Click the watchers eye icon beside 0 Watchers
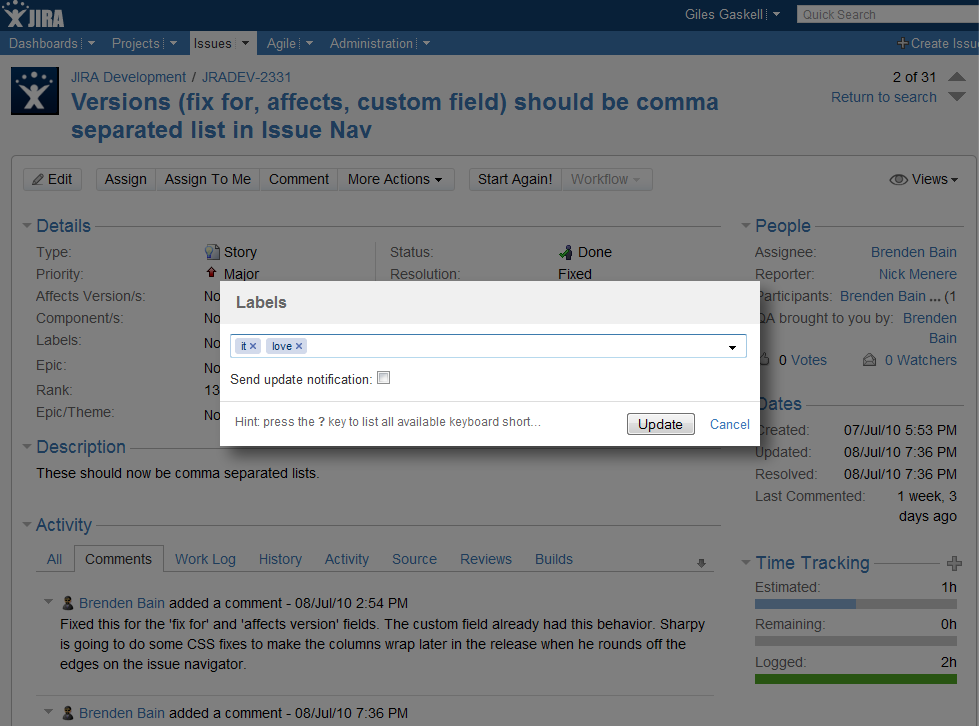 pyautogui.click(x=869, y=360)
